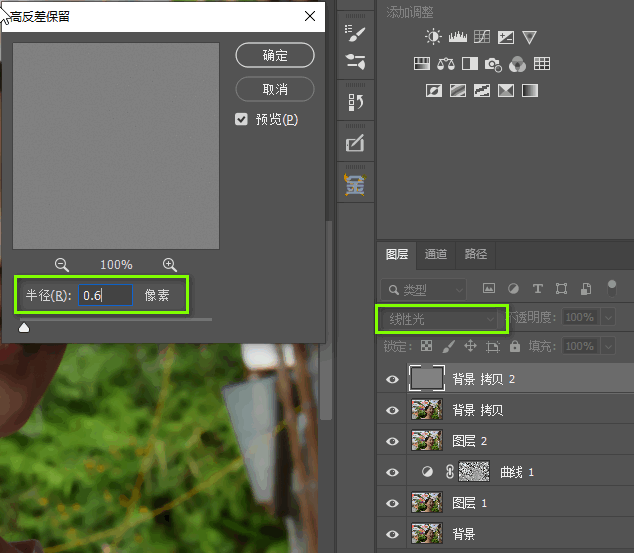This screenshot has height=553, width=634.
Task: Lock artboard nesting icon
Action: coord(492,346)
